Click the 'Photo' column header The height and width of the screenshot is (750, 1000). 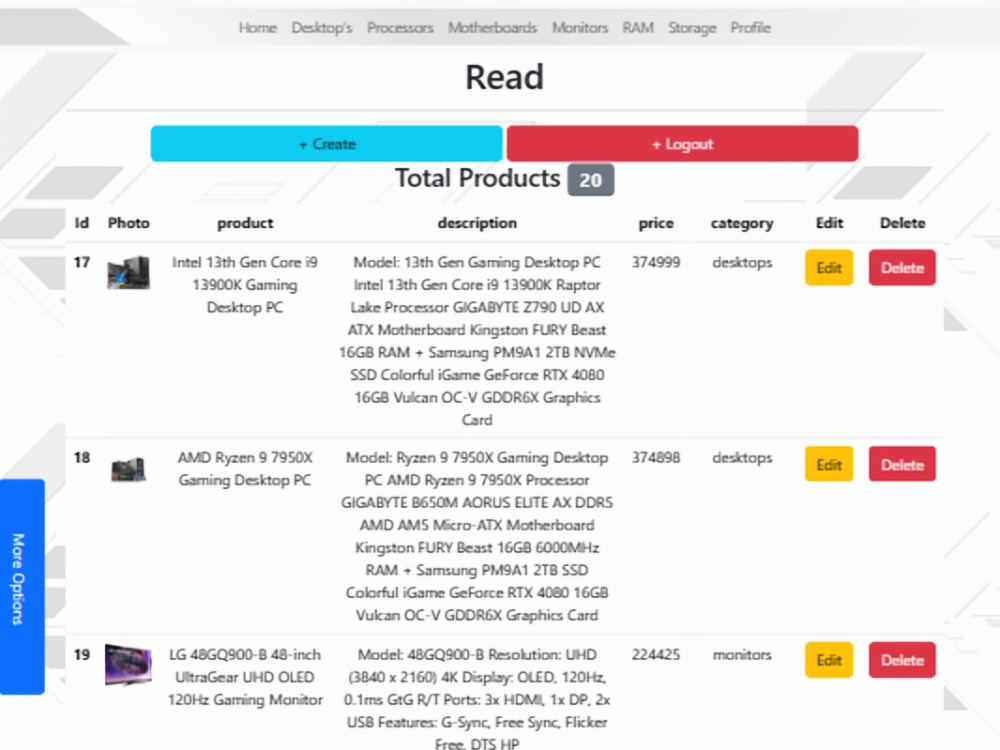pos(128,223)
